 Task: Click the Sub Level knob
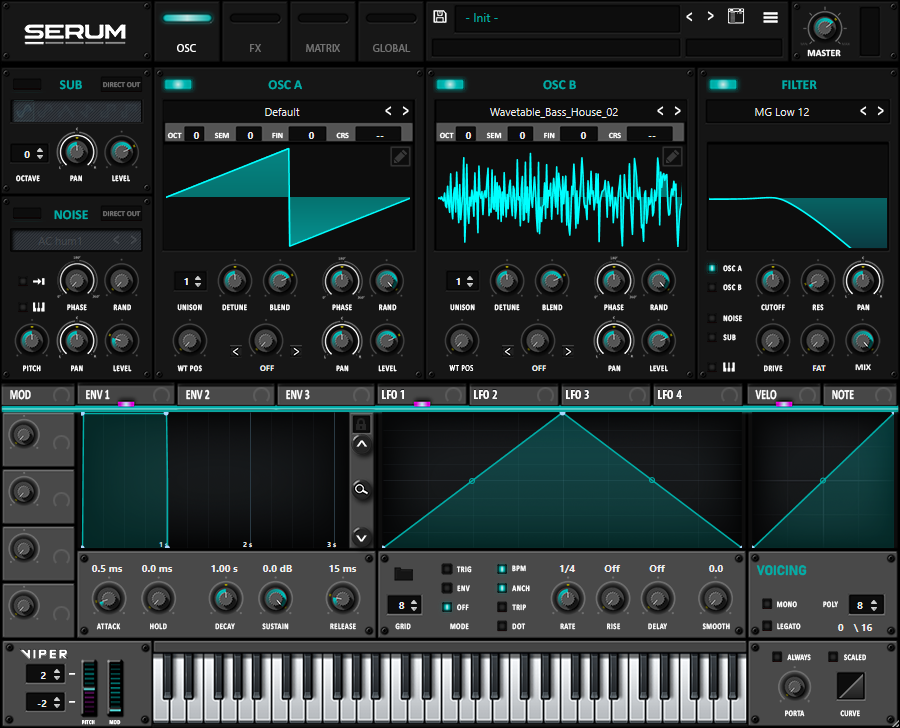point(121,152)
